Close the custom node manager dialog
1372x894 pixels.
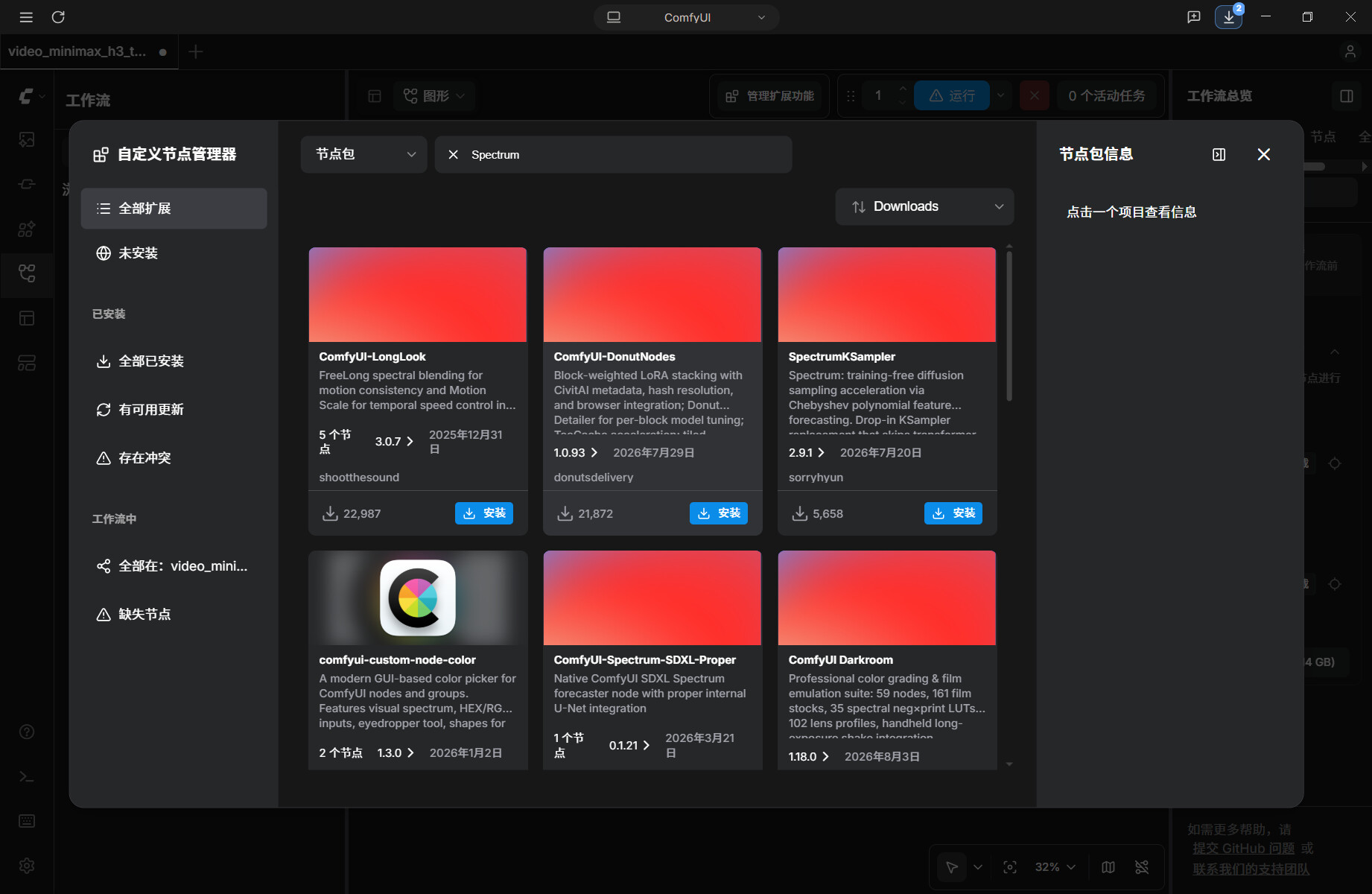point(1264,154)
